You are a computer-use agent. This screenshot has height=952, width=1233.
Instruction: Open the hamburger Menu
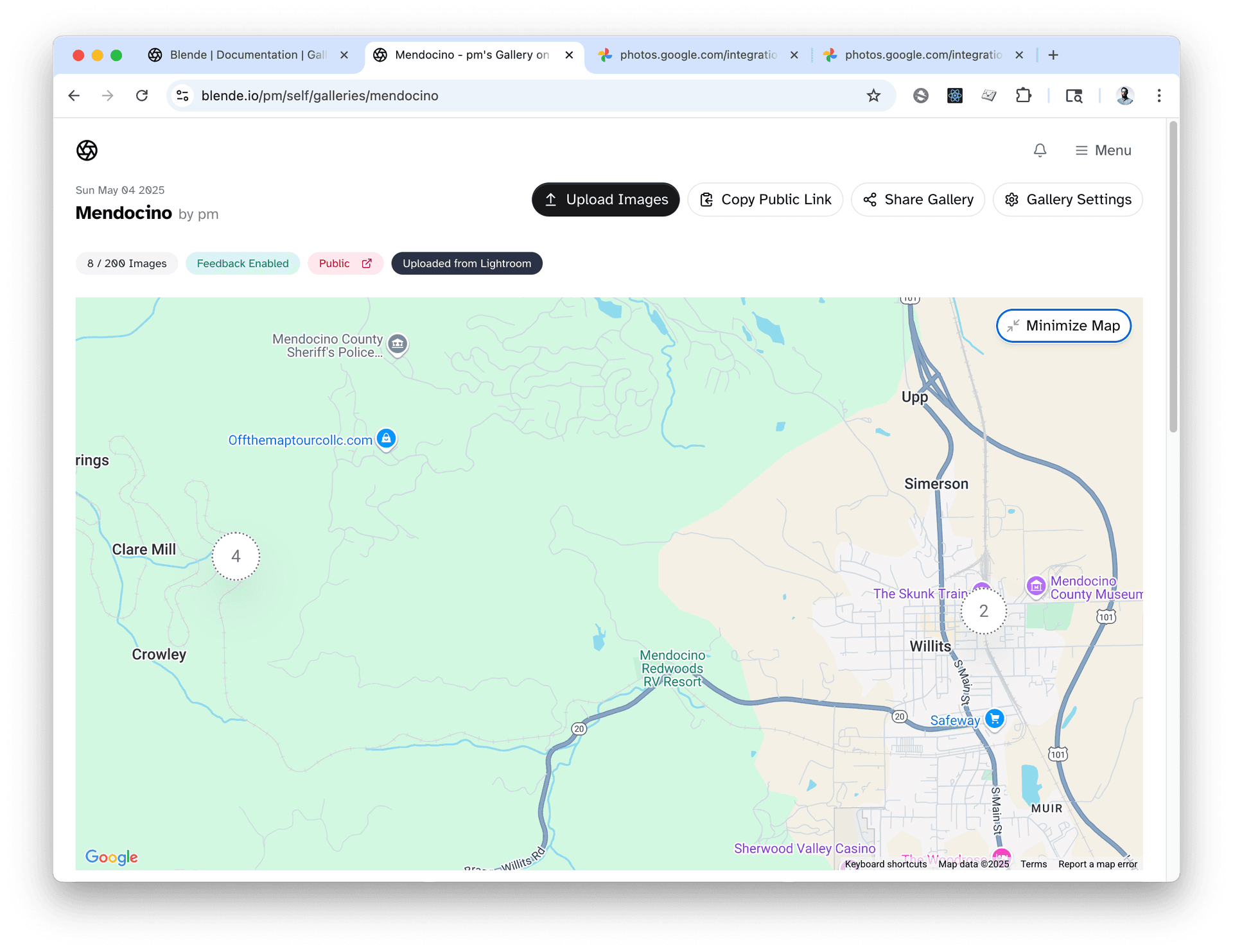[x=1103, y=150]
